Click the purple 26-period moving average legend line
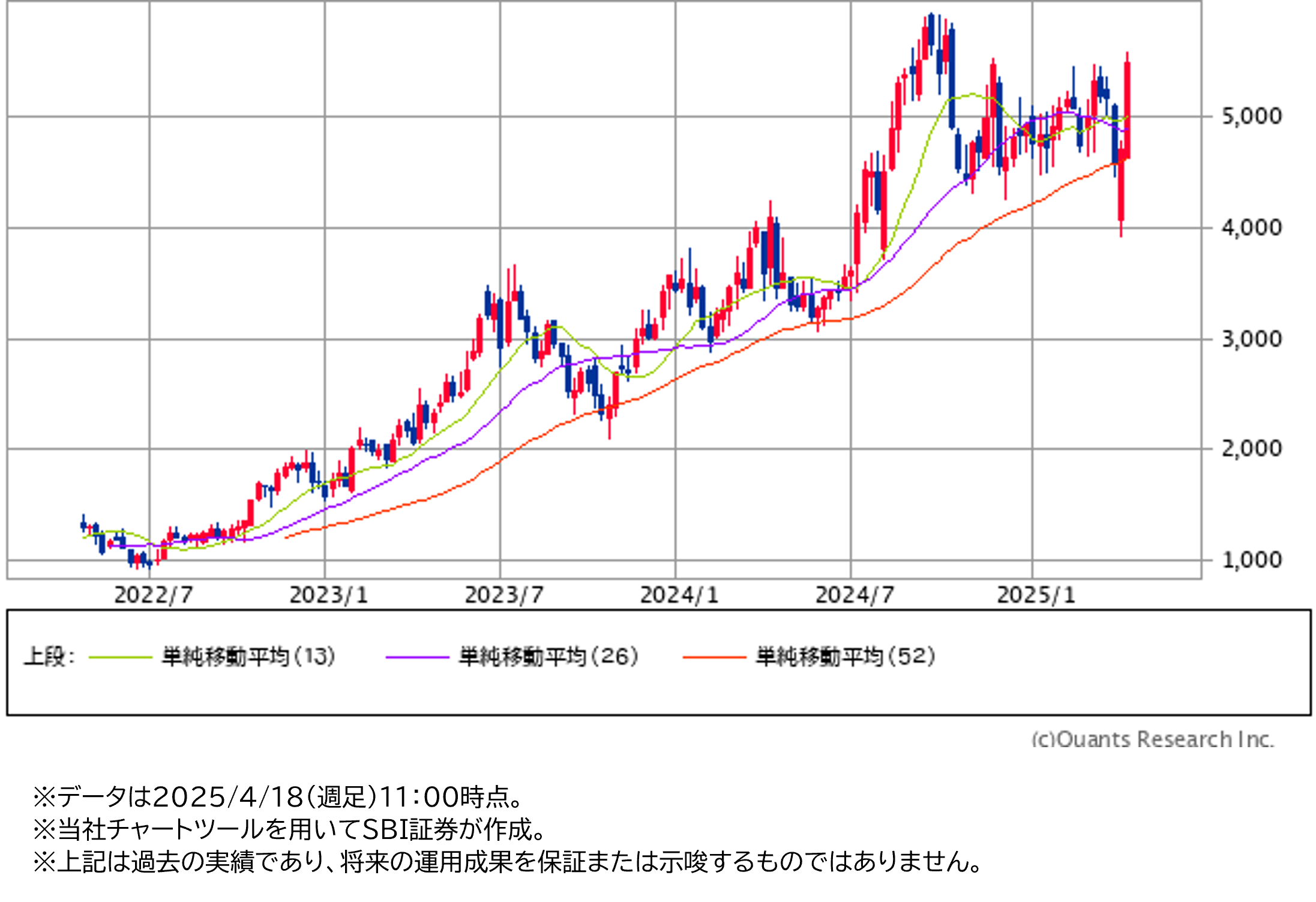Viewport: 1316px width, 902px height. click(417, 658)
